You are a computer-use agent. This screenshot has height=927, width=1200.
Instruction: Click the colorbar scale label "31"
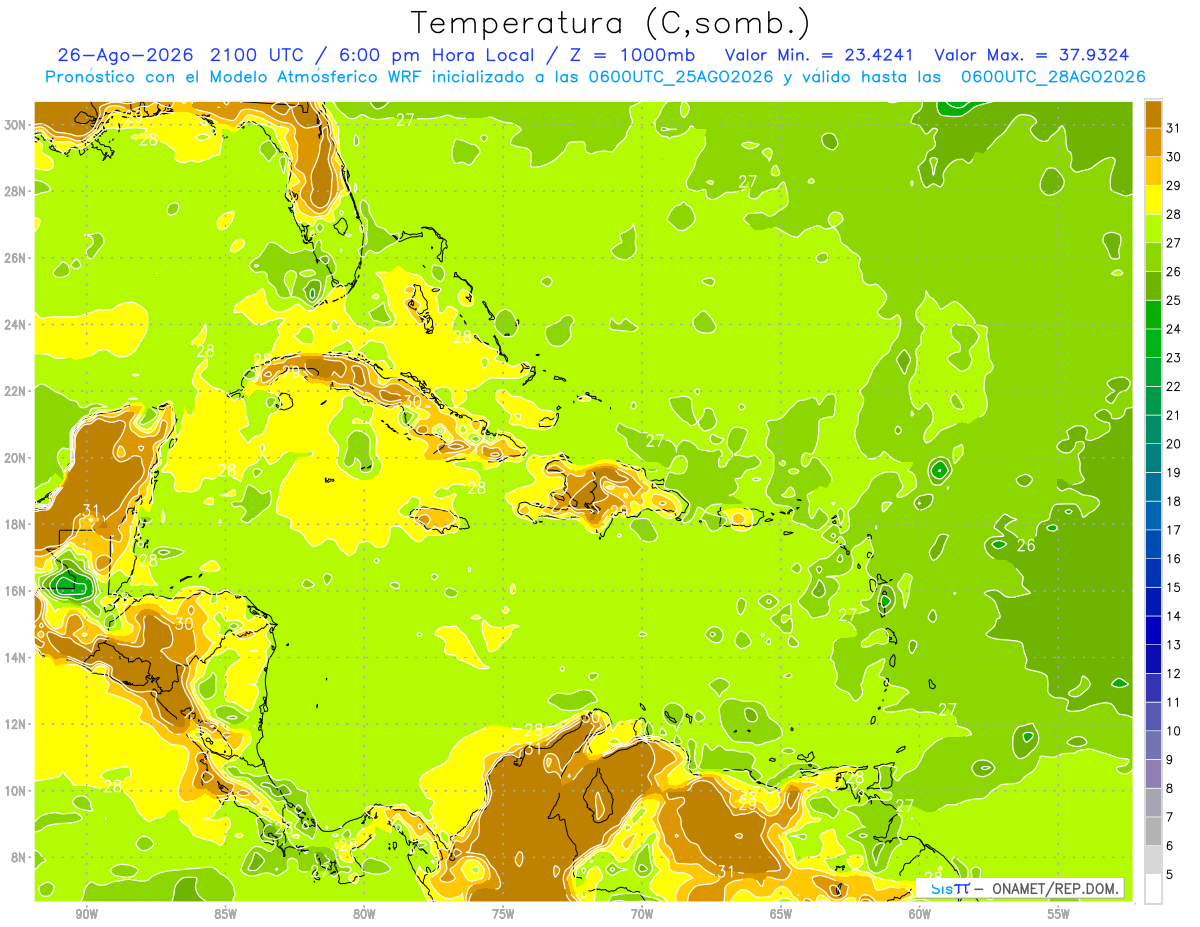(x=1174, y=128)
